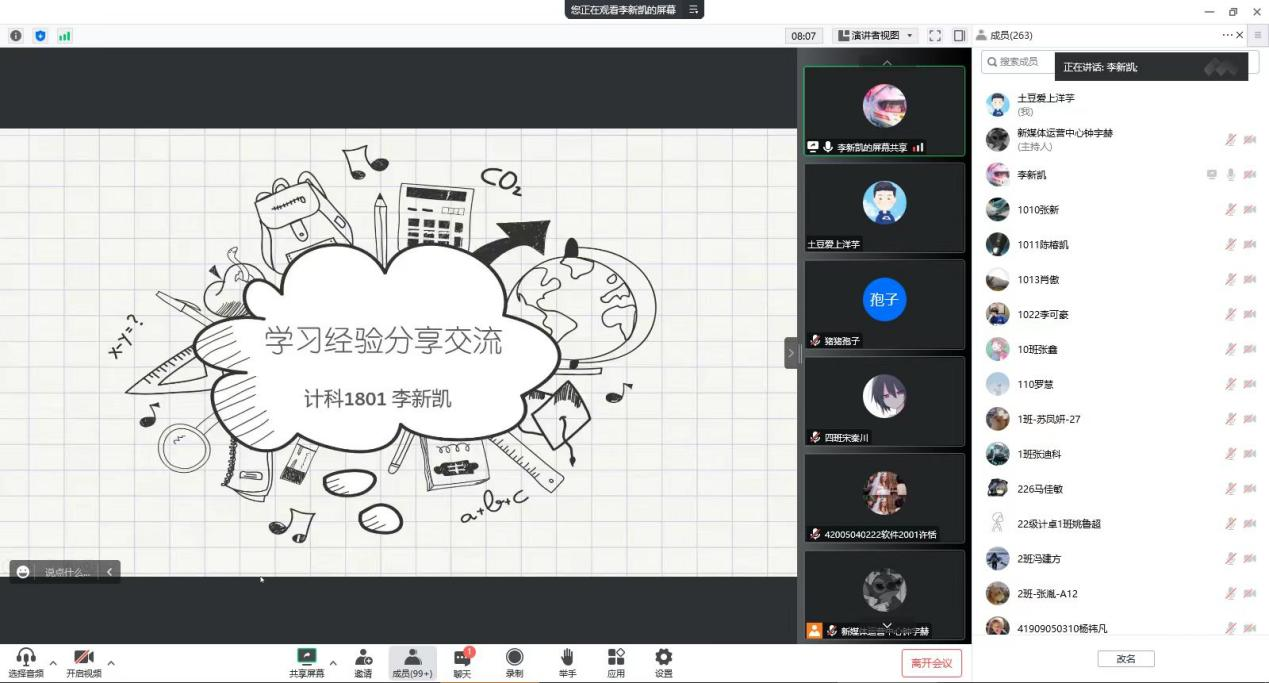1269x683 pixels.
Task: Open the 聊天 (Chat) panel
Action: click(x=462, y=658)
